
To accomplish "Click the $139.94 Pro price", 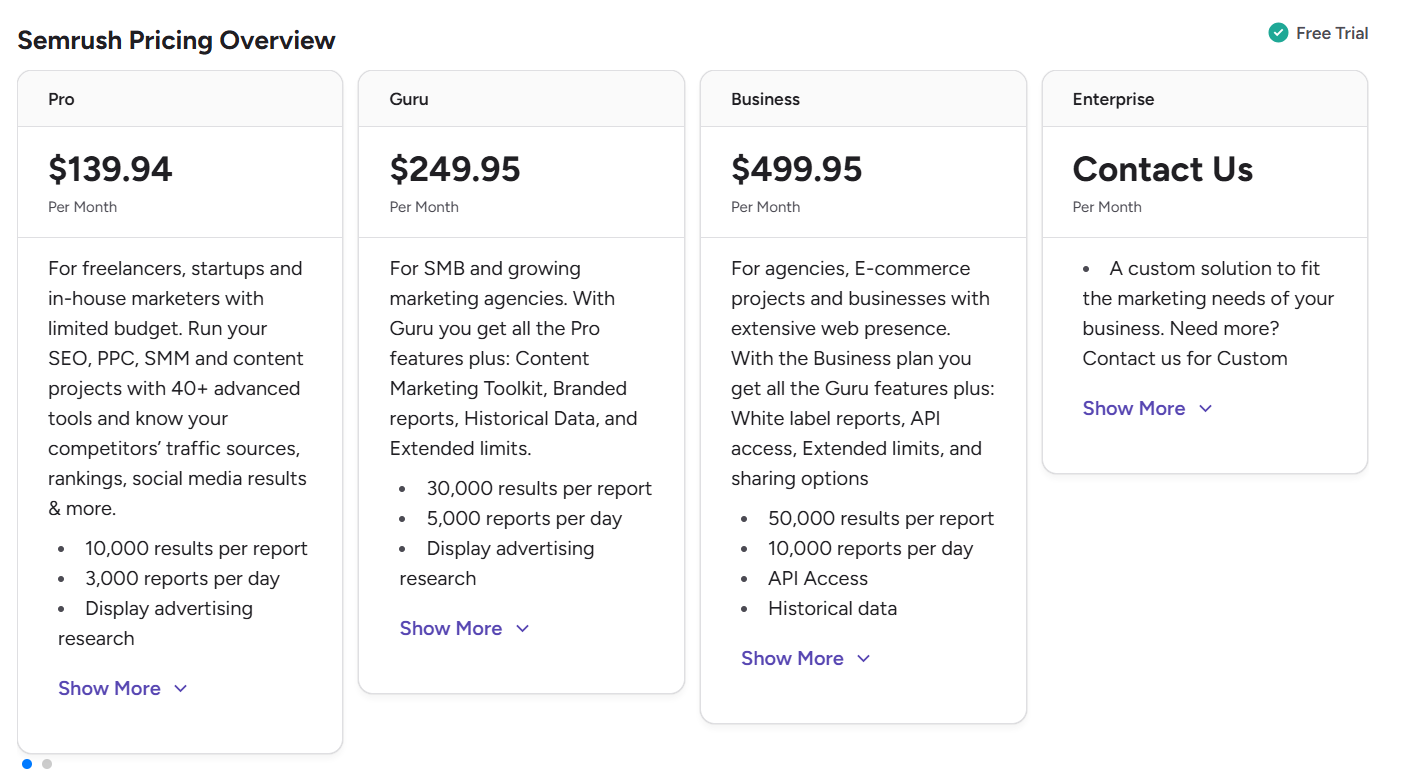I will (111, 170).
